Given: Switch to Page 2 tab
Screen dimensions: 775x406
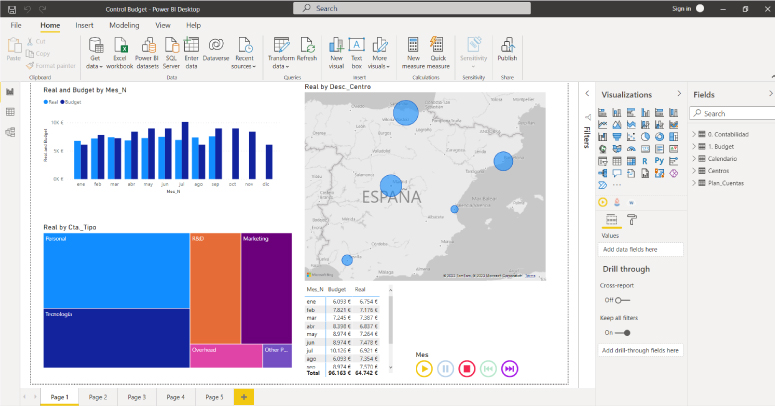Looking at the screenshot, I should pos(98,397).
